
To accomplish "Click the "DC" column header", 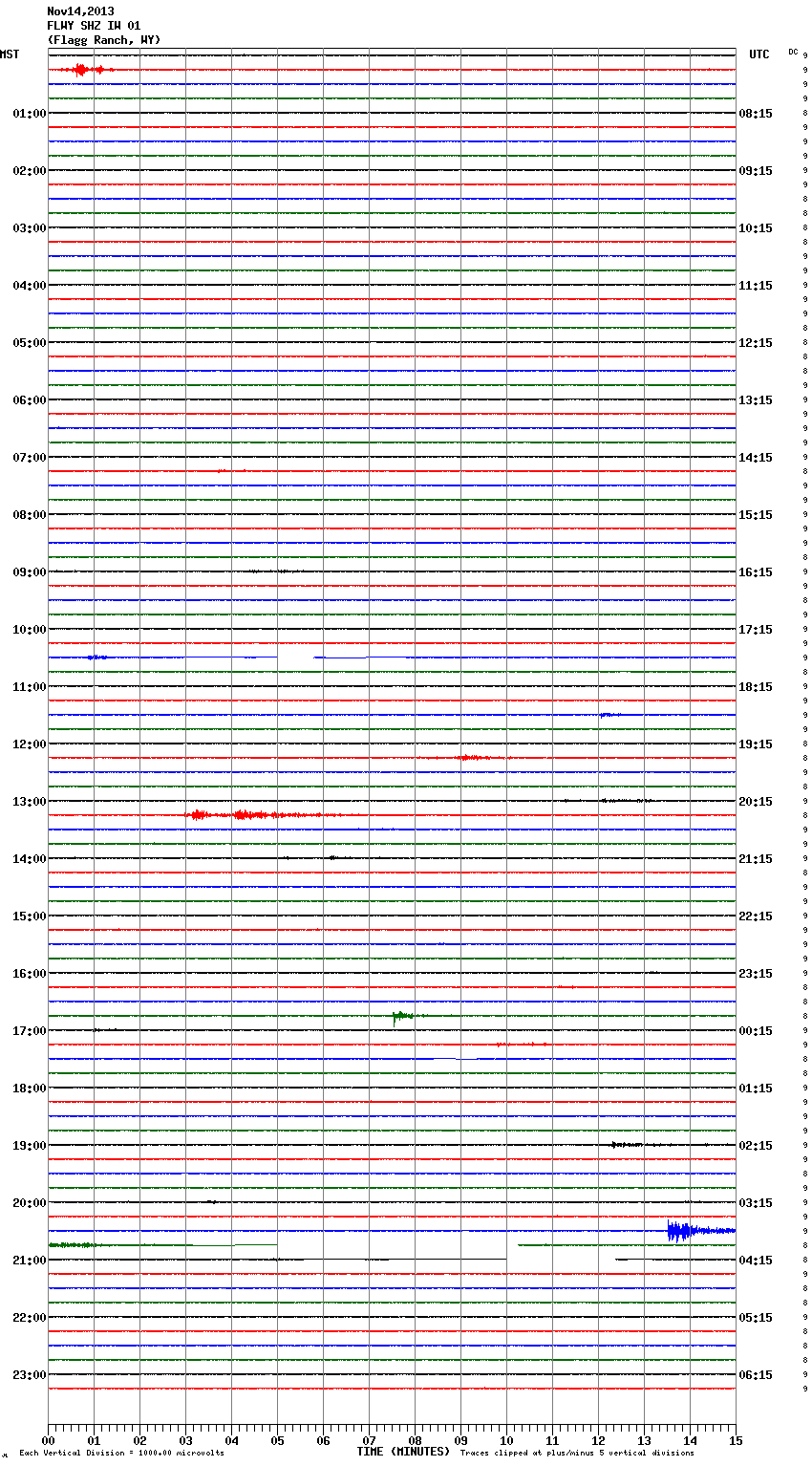I will click(x=793, y=52).
